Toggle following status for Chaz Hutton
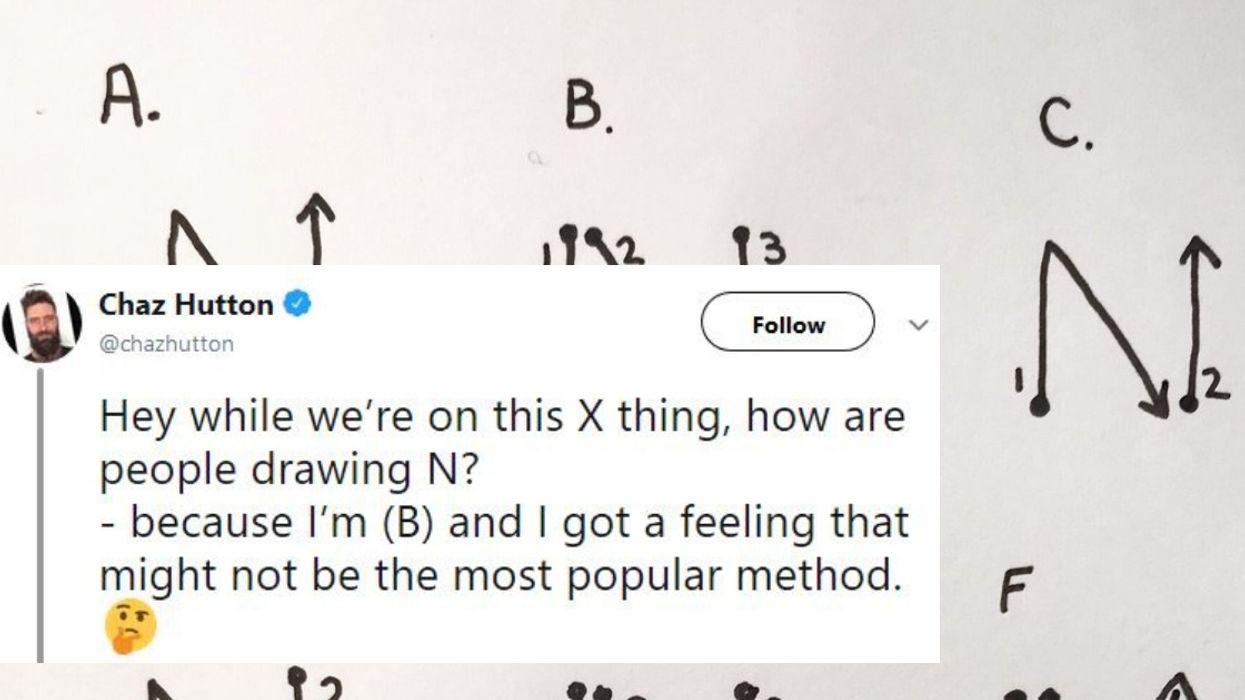 pos(787,324)
